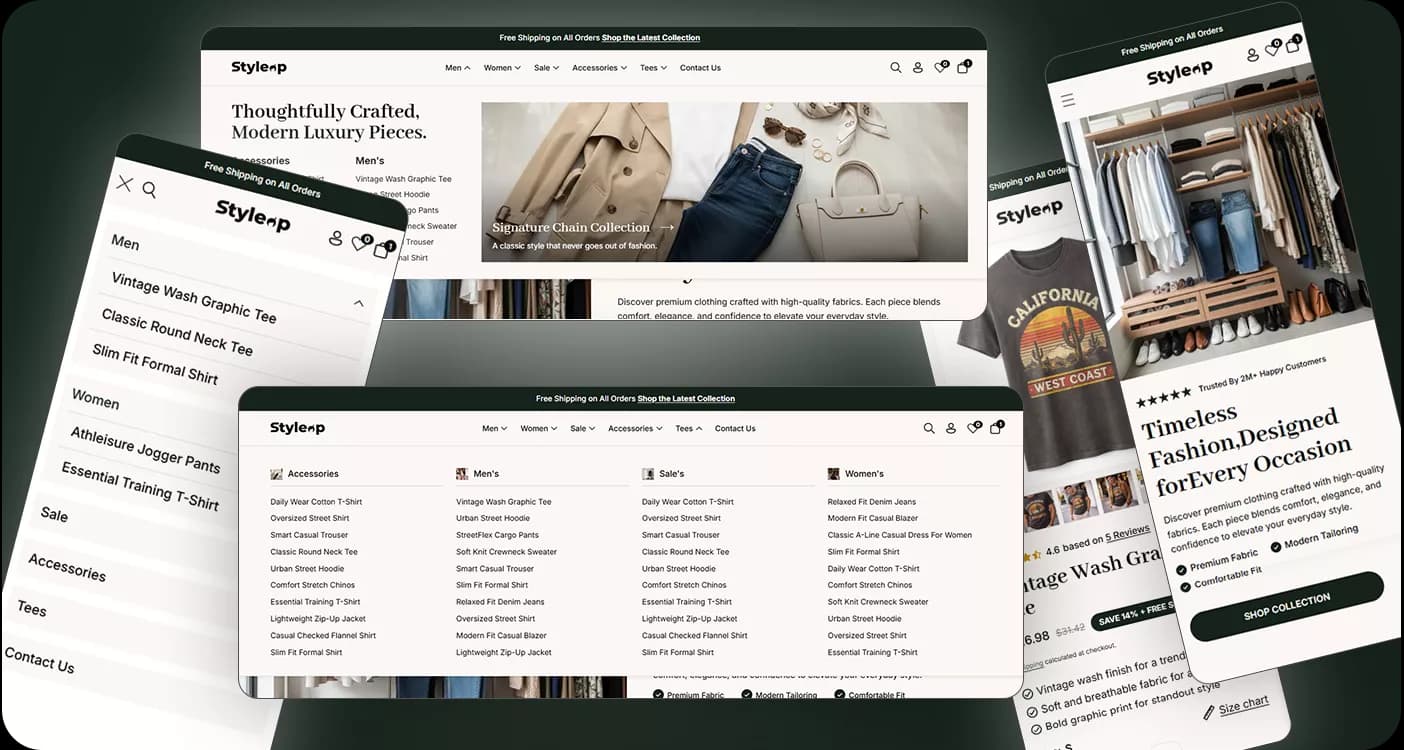Image resolution: width=1404 pixels, height=750 pixels.
Task: Click Signature Chain Collection title
Action: click(x=571, y=227)
